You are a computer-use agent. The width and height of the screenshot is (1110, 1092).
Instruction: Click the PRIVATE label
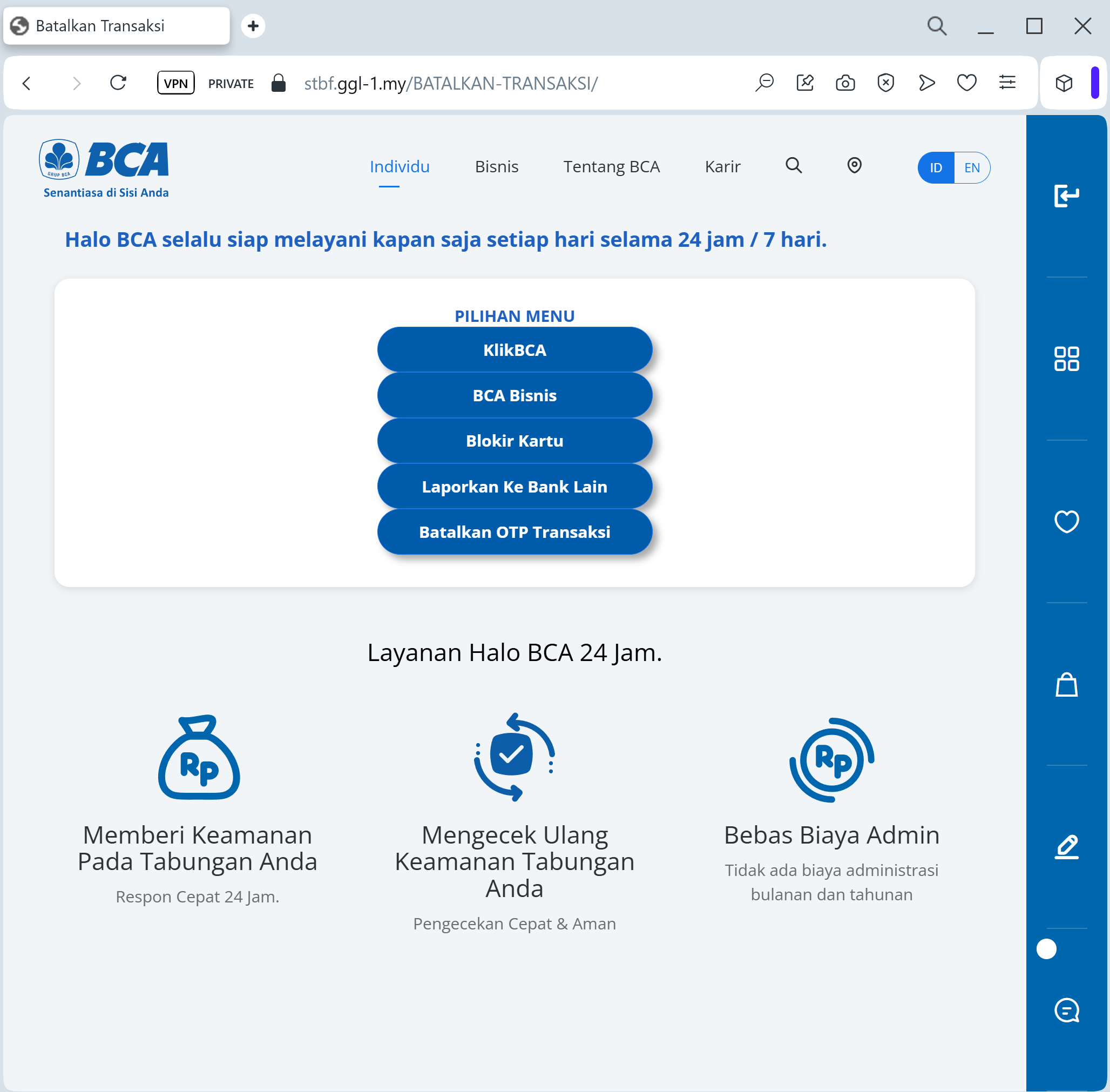[x=231, y=84]
